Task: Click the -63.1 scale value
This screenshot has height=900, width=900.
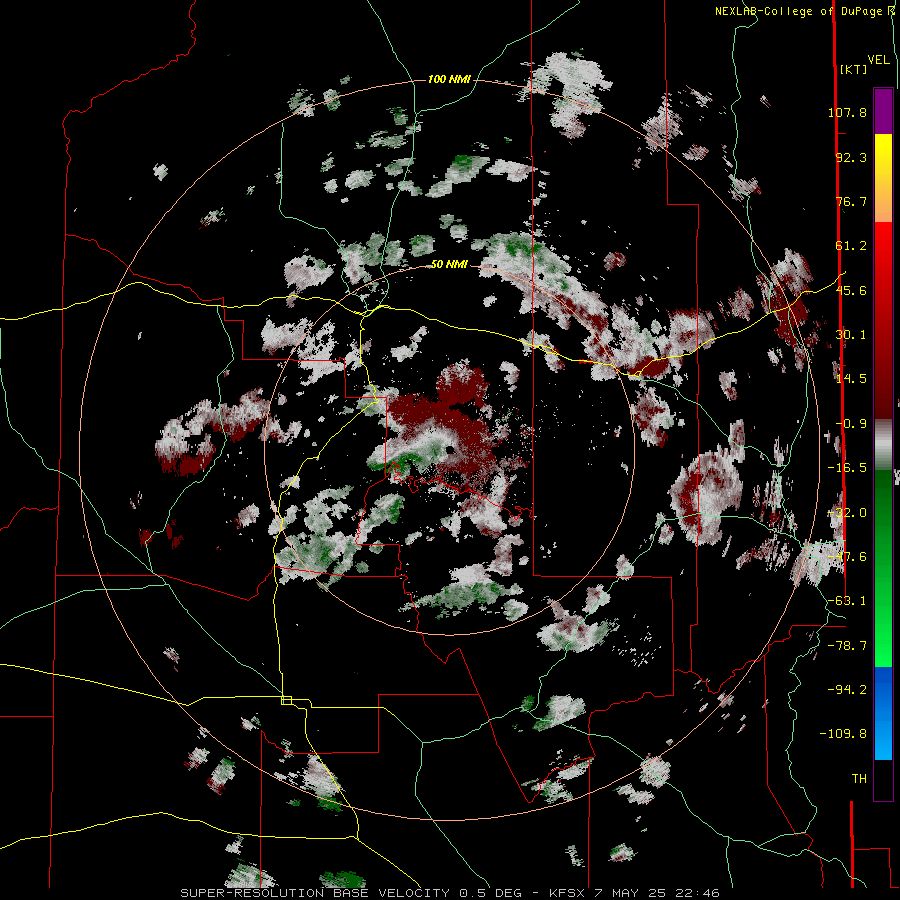Action: [x=847, y=601]
